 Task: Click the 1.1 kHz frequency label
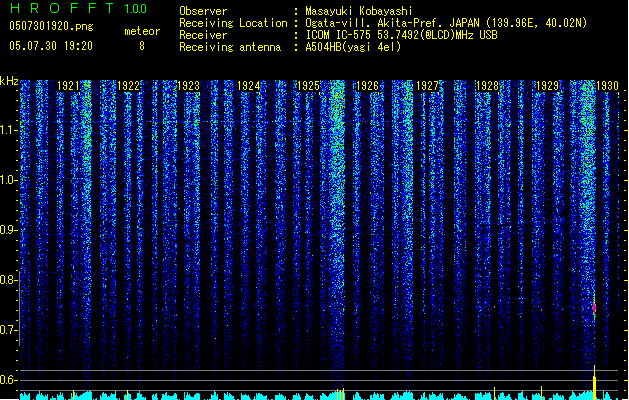pos(8,130)
